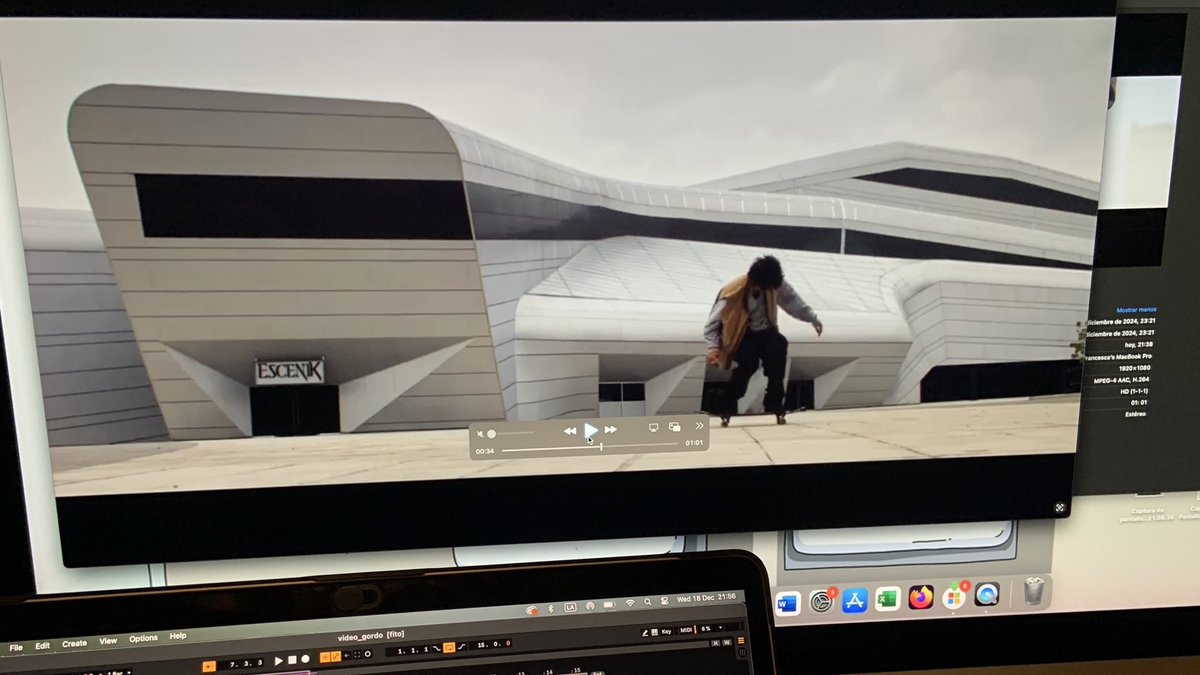Open AirPlay options in QuickTime controls
This screenshot has width=1200, height=675.
653,427
